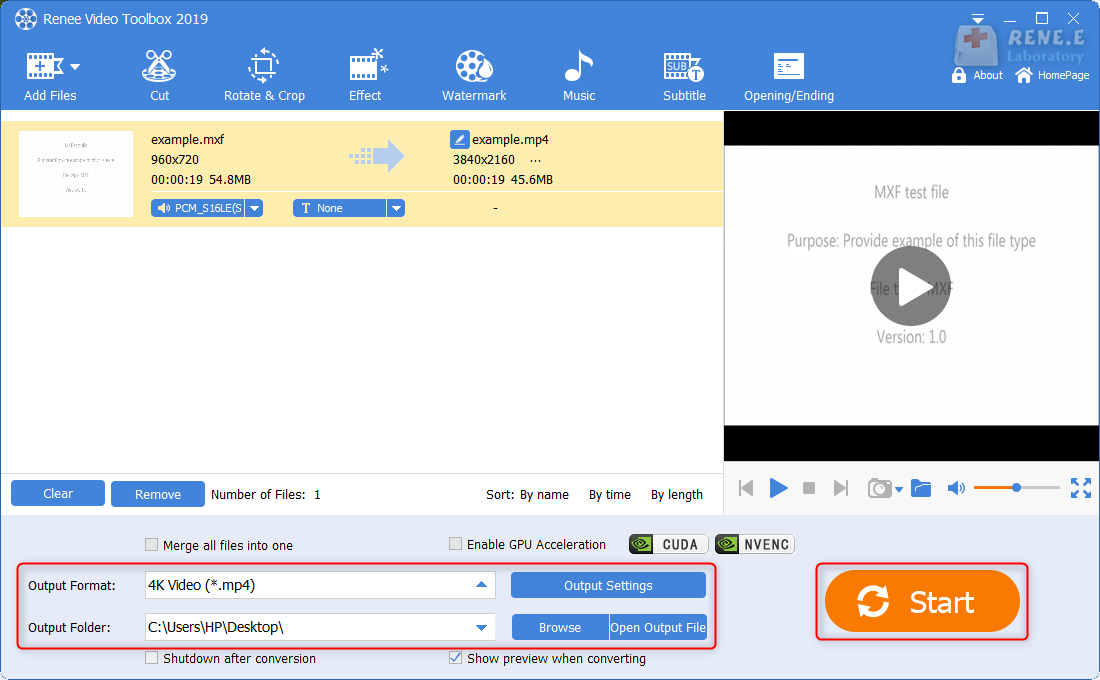1100x680 pixels.
Task: Enable Shutdown after conversion
Action: click(x=151, y=658)
